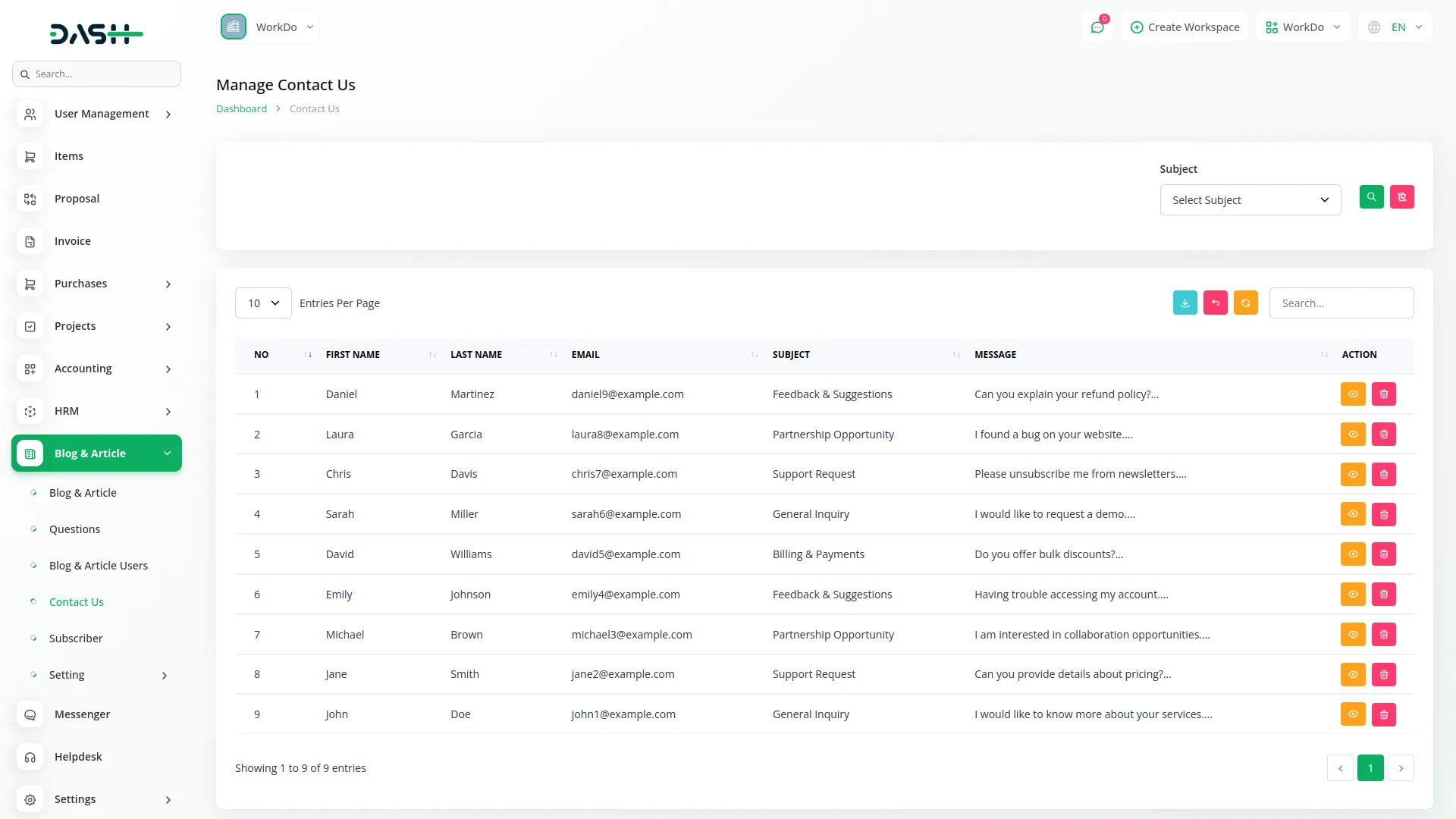Click the green search filter icon button
Screen dimensions: 1456x819
coord(1371,197)
